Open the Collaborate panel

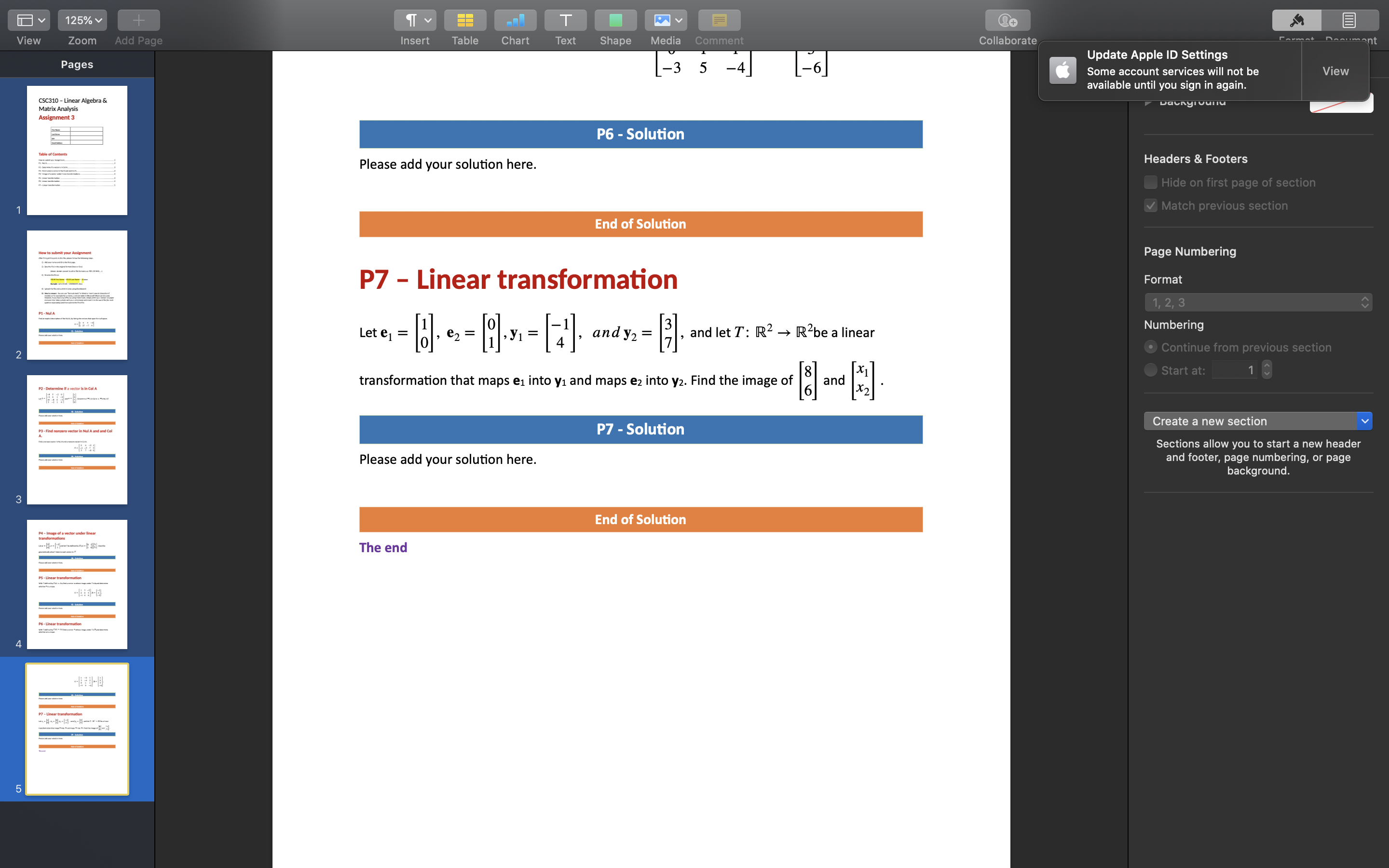[1008, 19]
